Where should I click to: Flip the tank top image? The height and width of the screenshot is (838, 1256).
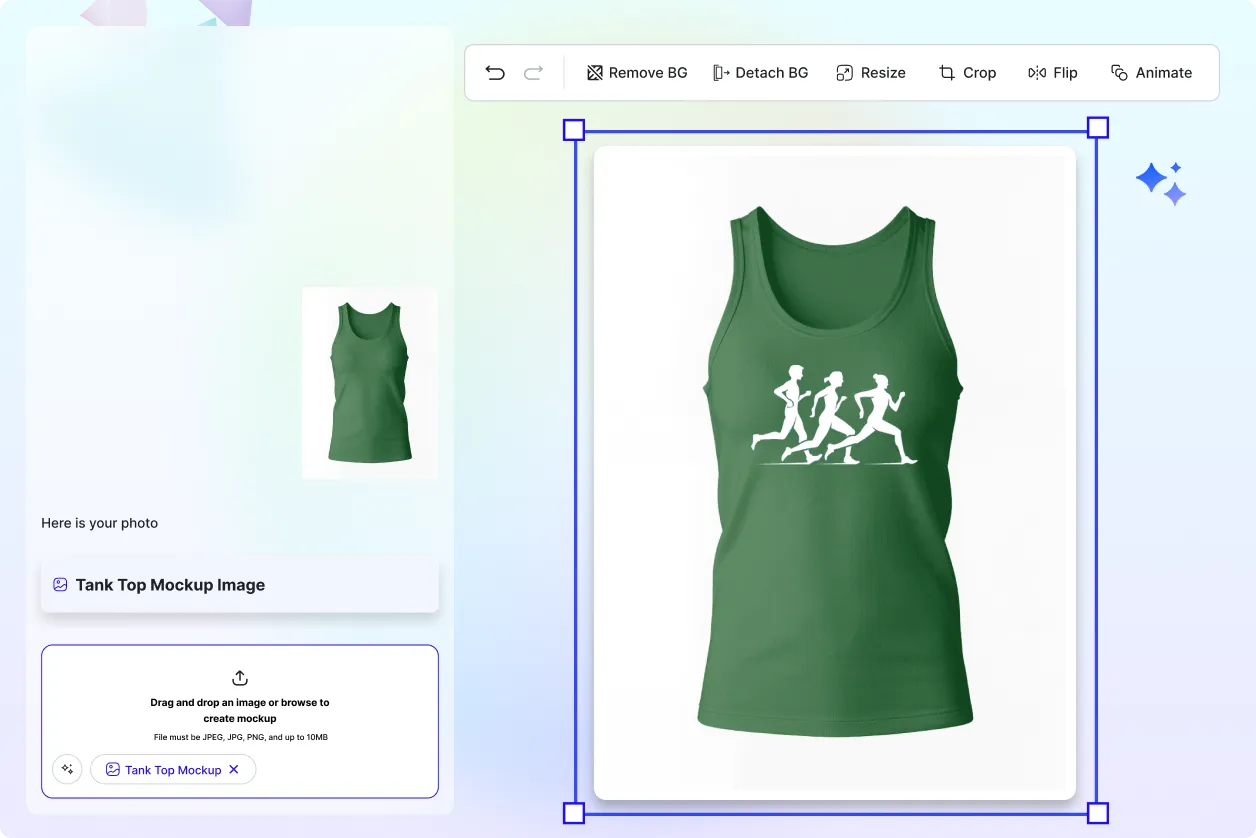point(1052,72)
